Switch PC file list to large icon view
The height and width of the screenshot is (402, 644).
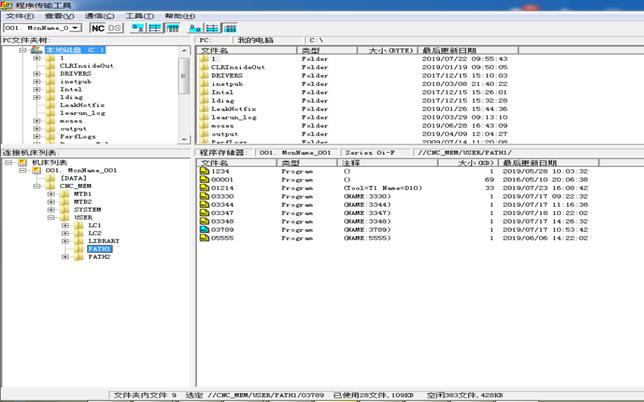coord(138,28)
